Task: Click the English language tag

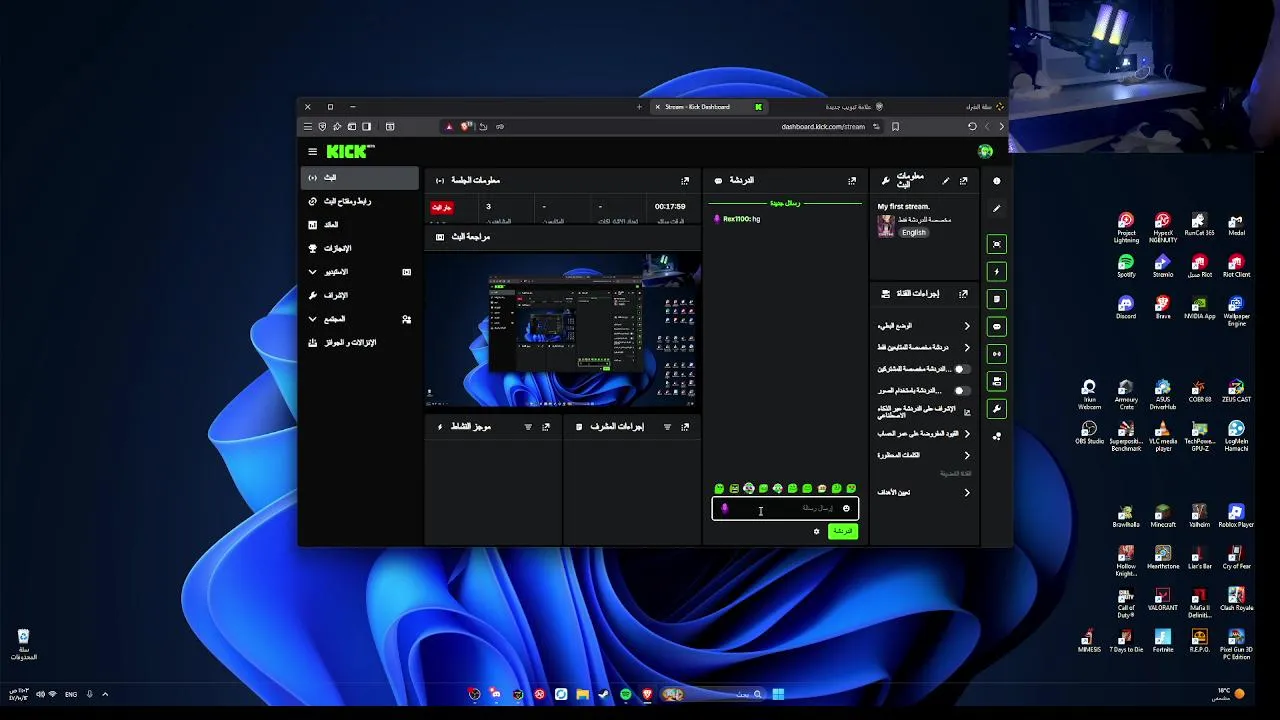Action: [913, 232]
